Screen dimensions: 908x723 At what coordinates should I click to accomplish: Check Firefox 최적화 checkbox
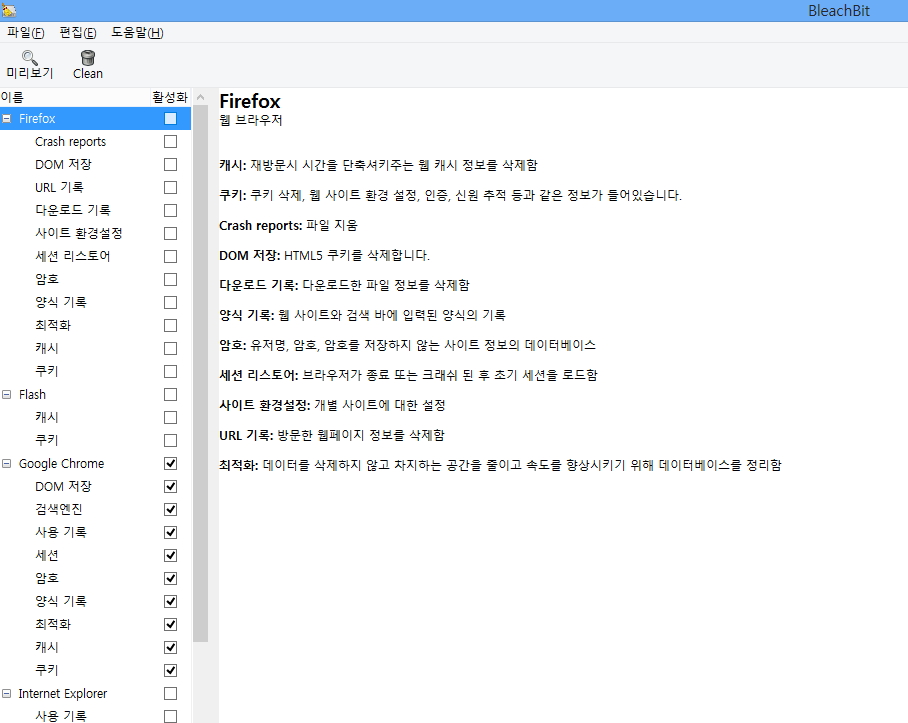coord(170,325)
